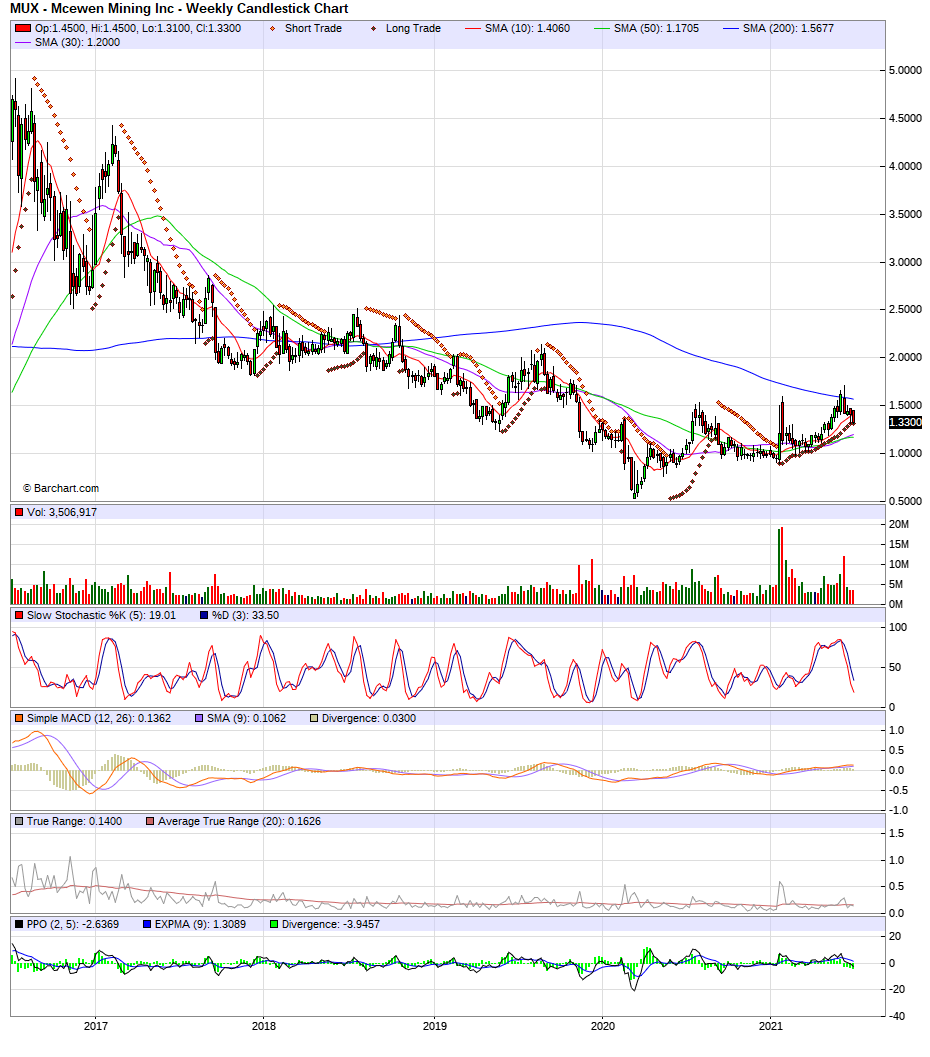Click the 2.5000 price axis label
Screen dimensions: 930x1057
[x=905, y=309]
